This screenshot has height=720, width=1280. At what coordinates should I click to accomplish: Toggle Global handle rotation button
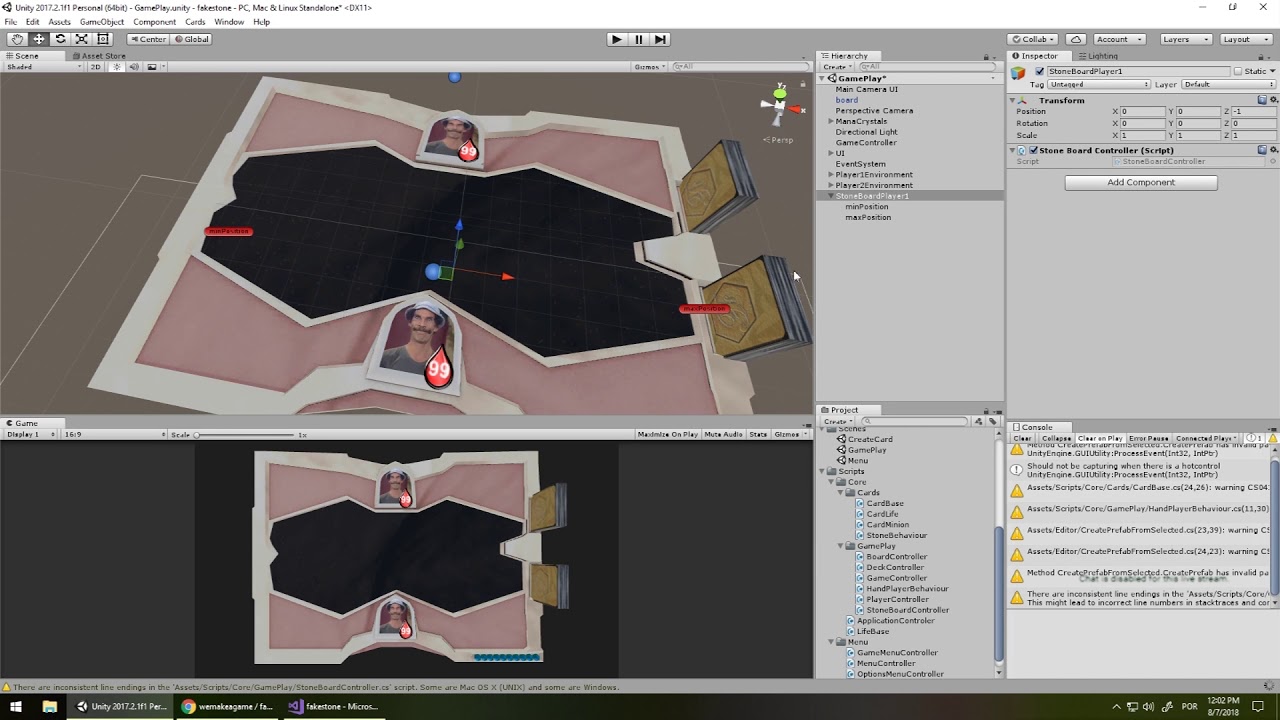(191, 39)
